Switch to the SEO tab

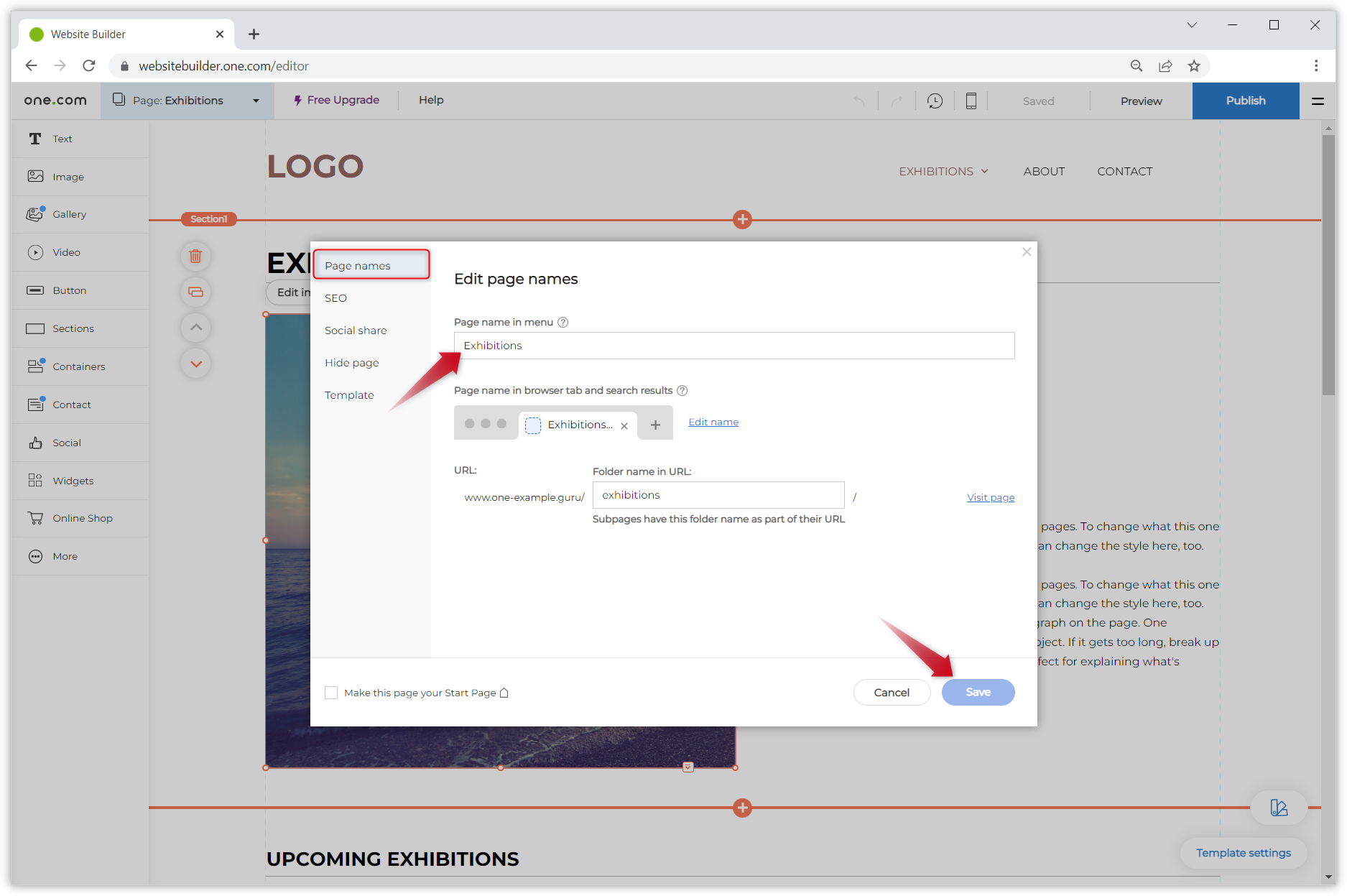pyautogui.click(x=335, y=298)
